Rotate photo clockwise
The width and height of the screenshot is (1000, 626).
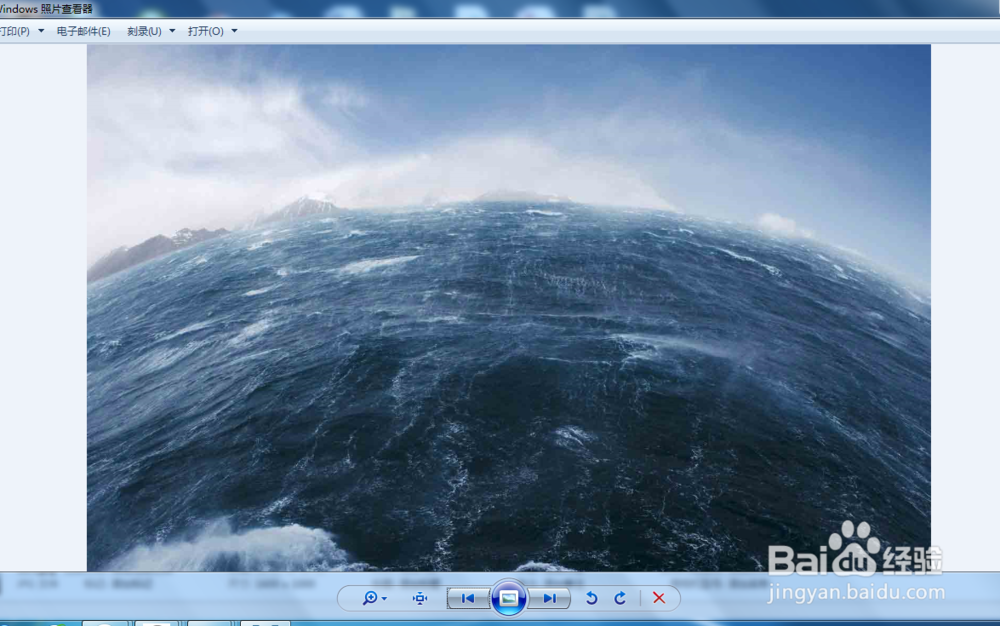point(620,598)
